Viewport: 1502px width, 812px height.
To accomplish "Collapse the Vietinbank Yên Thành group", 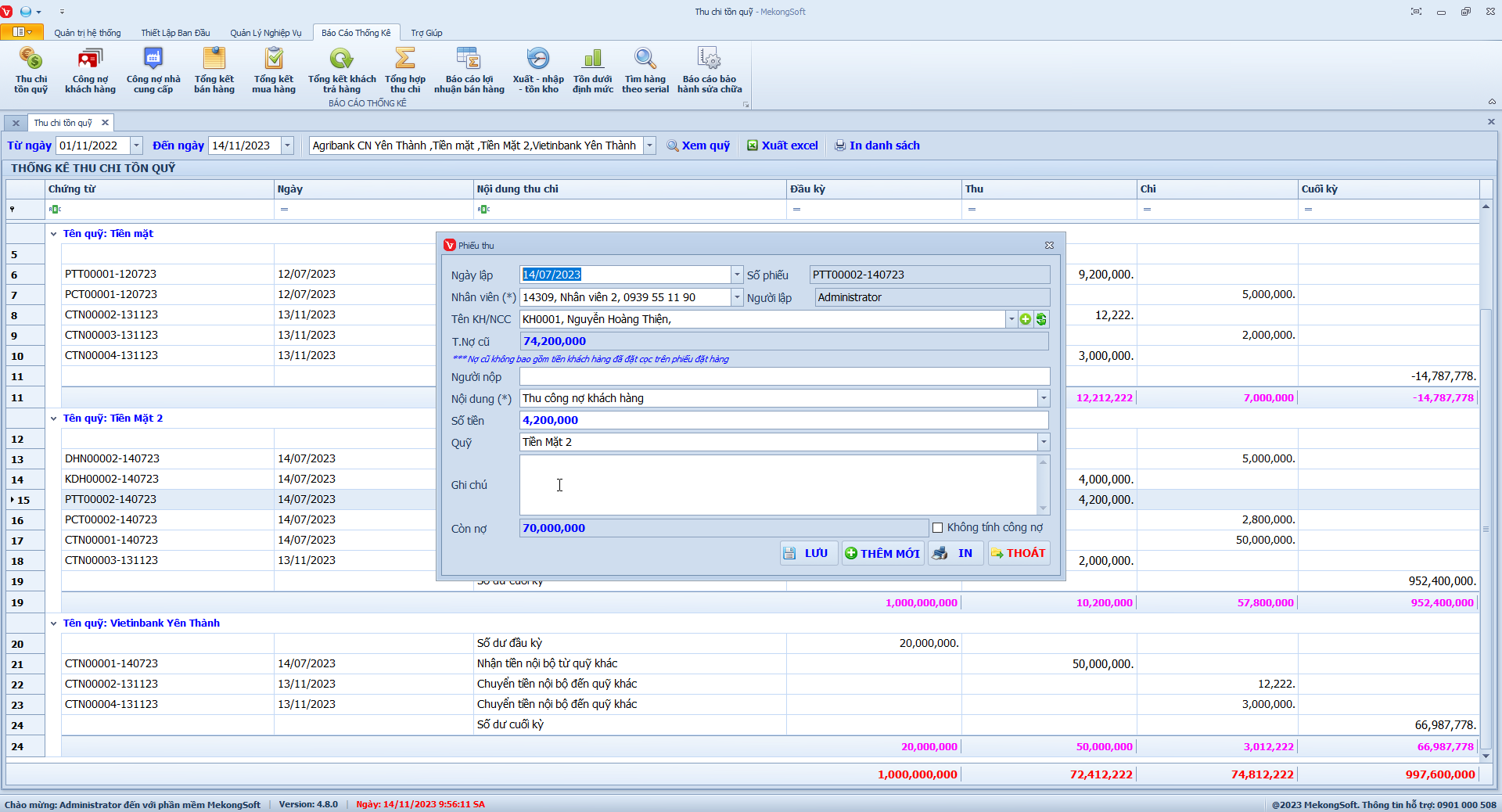I will (54, 623).
